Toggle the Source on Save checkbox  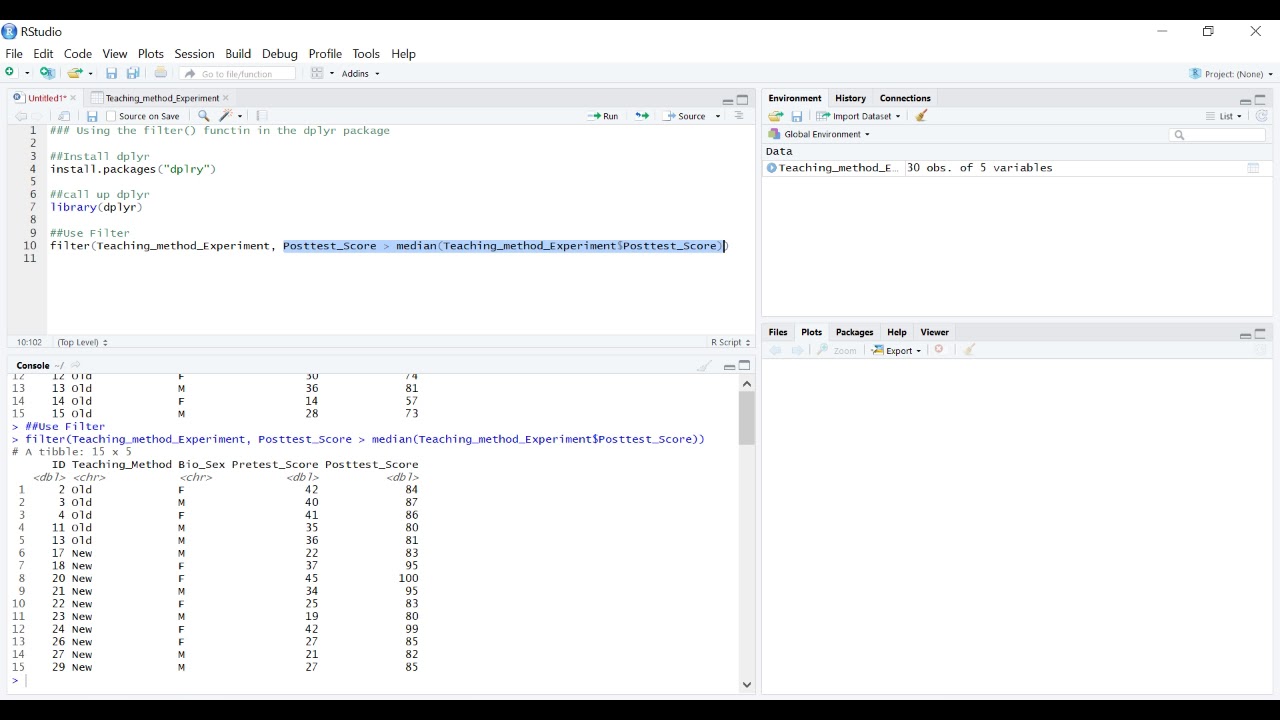click(x=111, y=117)
